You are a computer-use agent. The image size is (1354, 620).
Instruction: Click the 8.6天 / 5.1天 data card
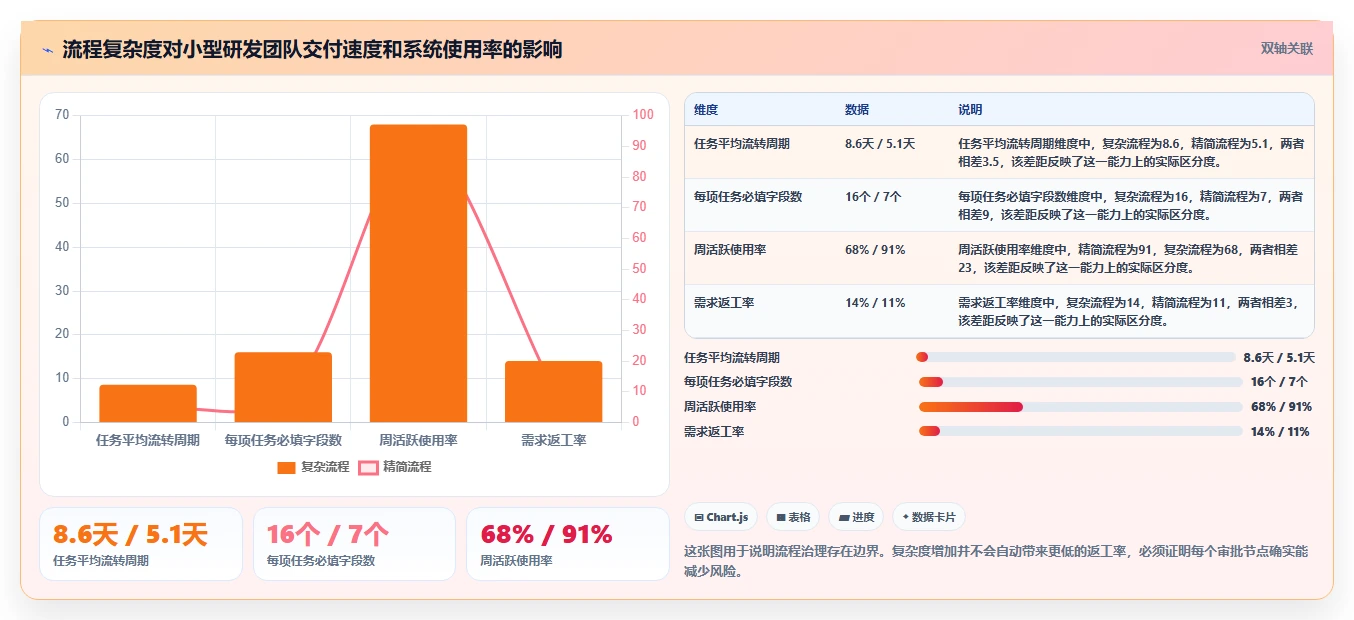pyautogui.click(x=141, y=544)
